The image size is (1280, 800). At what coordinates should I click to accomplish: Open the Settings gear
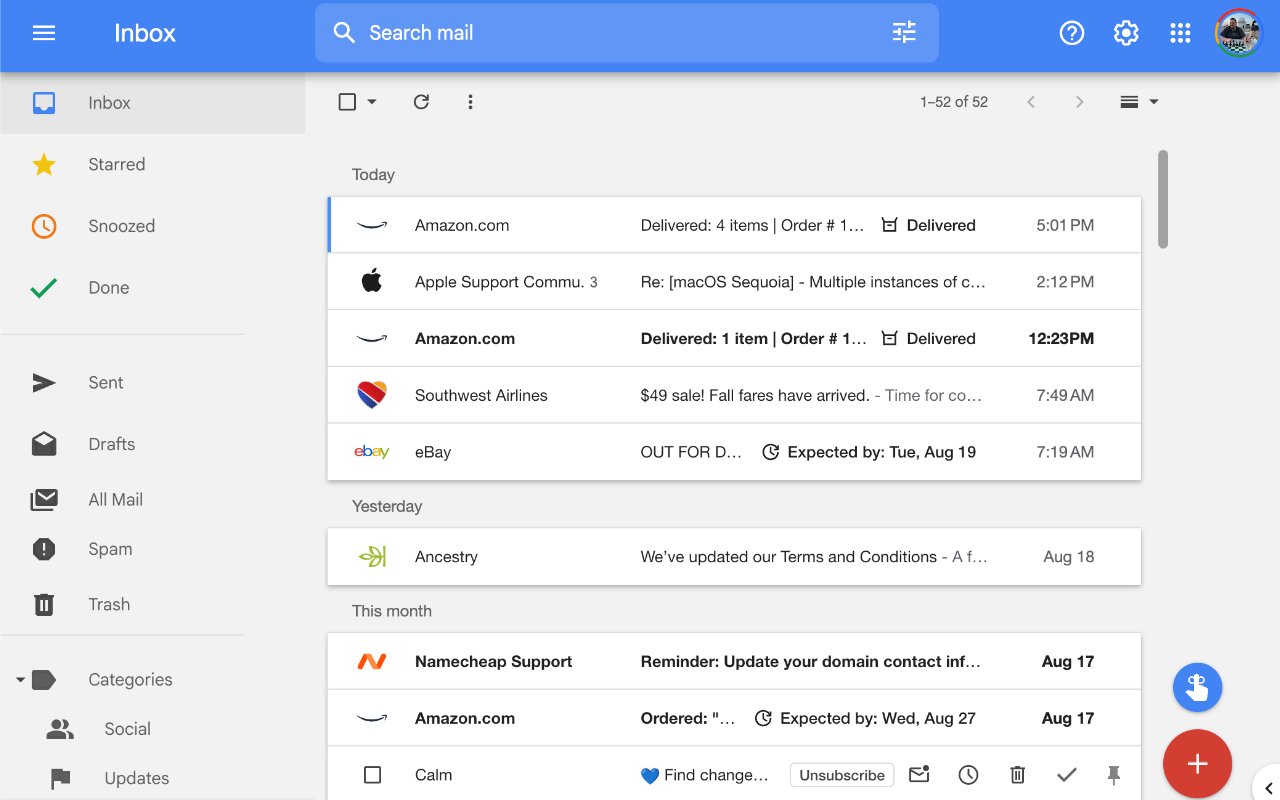1126,33
